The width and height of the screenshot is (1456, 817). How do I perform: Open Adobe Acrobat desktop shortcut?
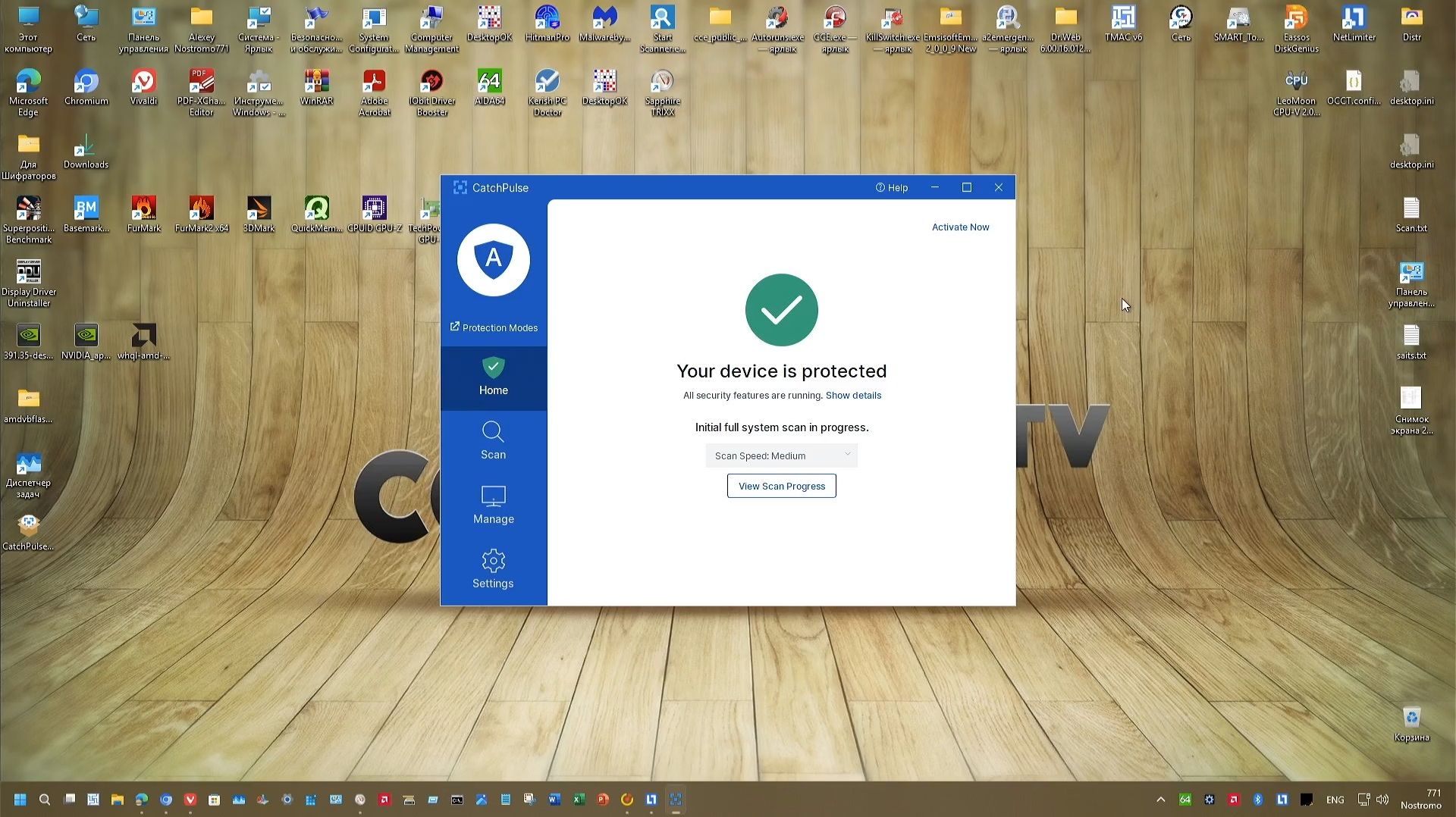coord(374,93)
